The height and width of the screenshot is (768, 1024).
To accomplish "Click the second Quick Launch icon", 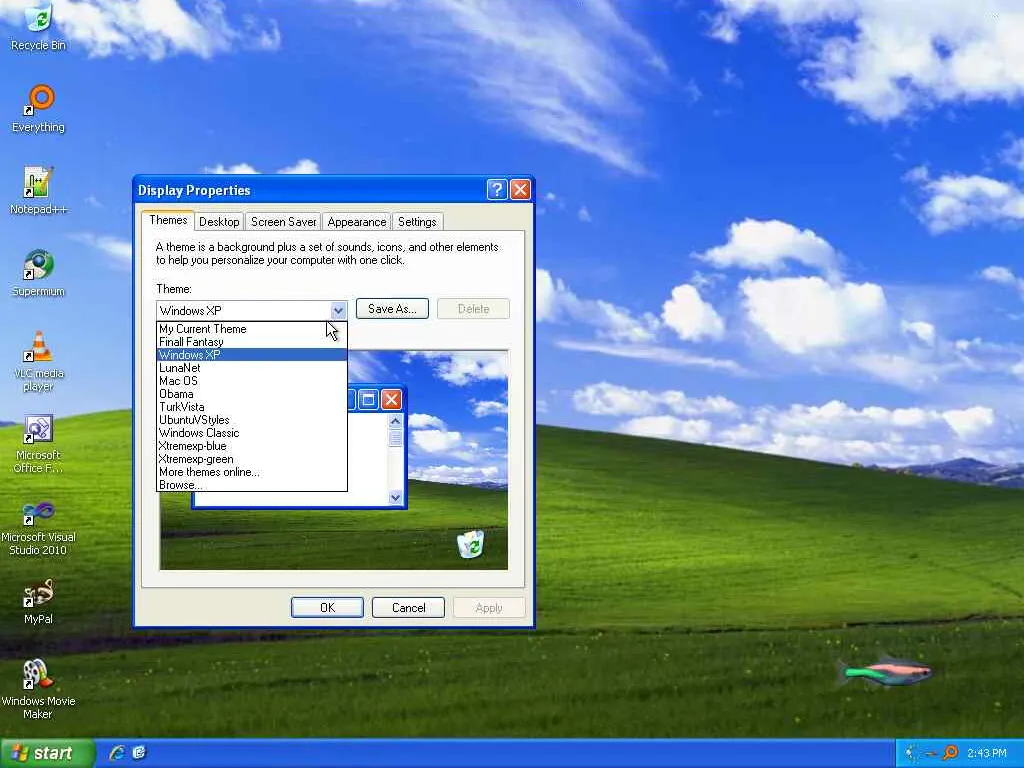I will [x=139, y=753].
